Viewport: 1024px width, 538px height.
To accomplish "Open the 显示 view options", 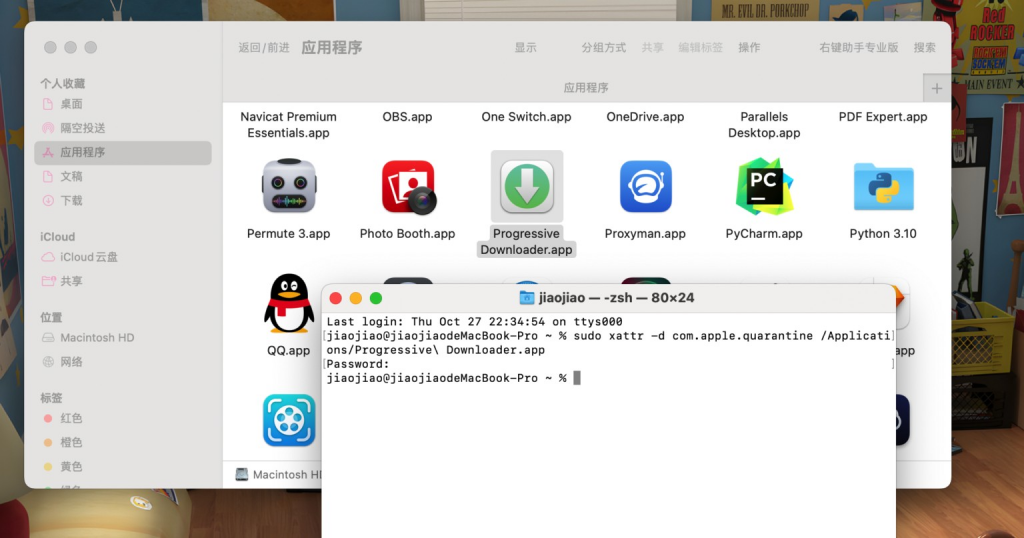I will click(x=525, y=48).
